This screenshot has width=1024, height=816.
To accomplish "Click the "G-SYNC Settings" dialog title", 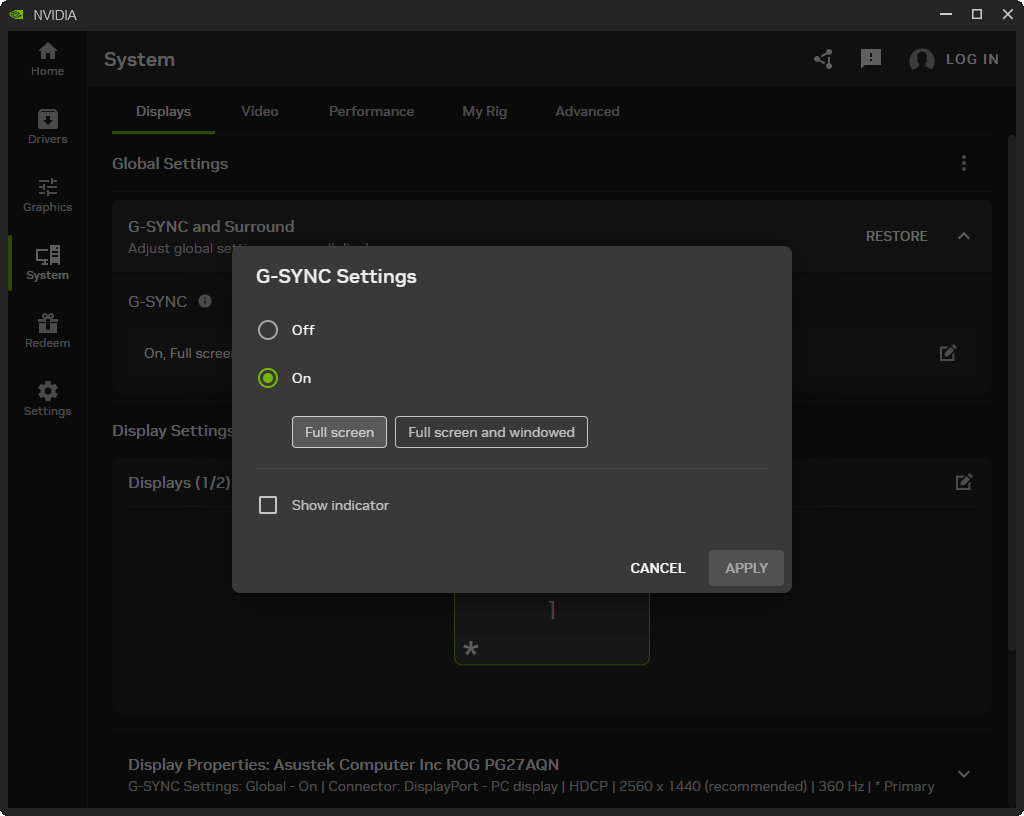I will tap(336, 277).
